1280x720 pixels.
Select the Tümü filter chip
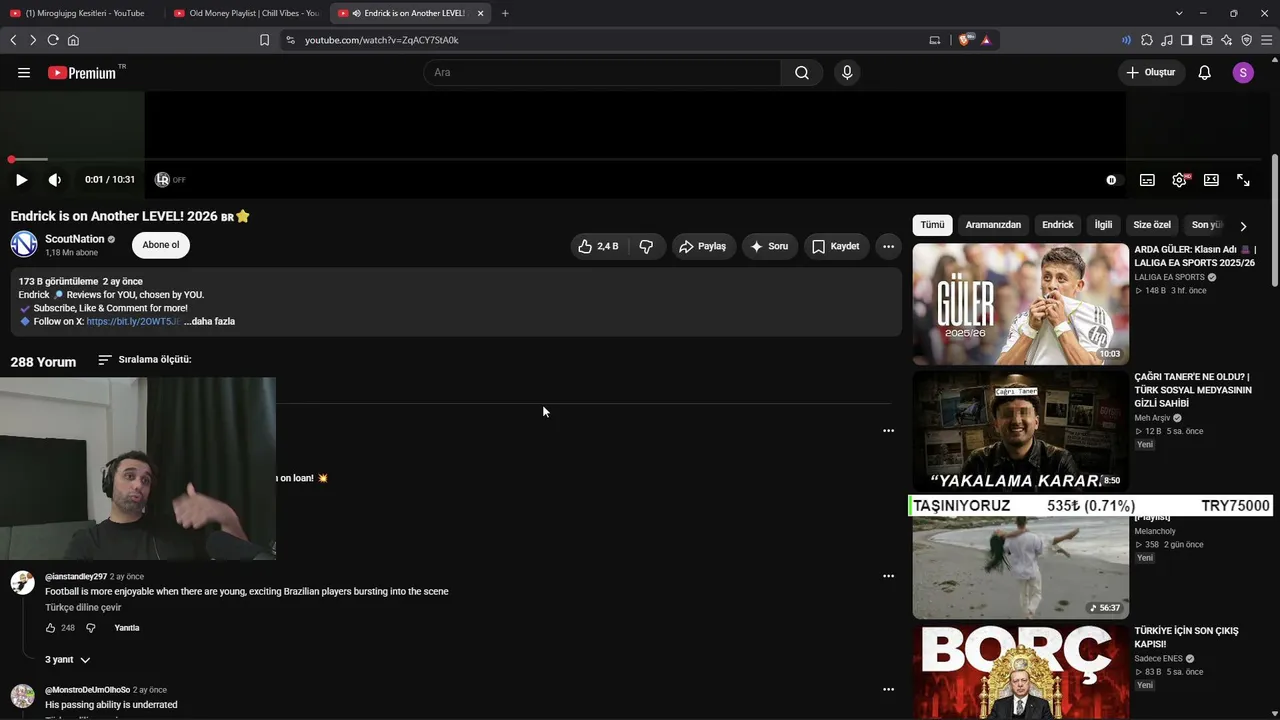pos(932,225)
